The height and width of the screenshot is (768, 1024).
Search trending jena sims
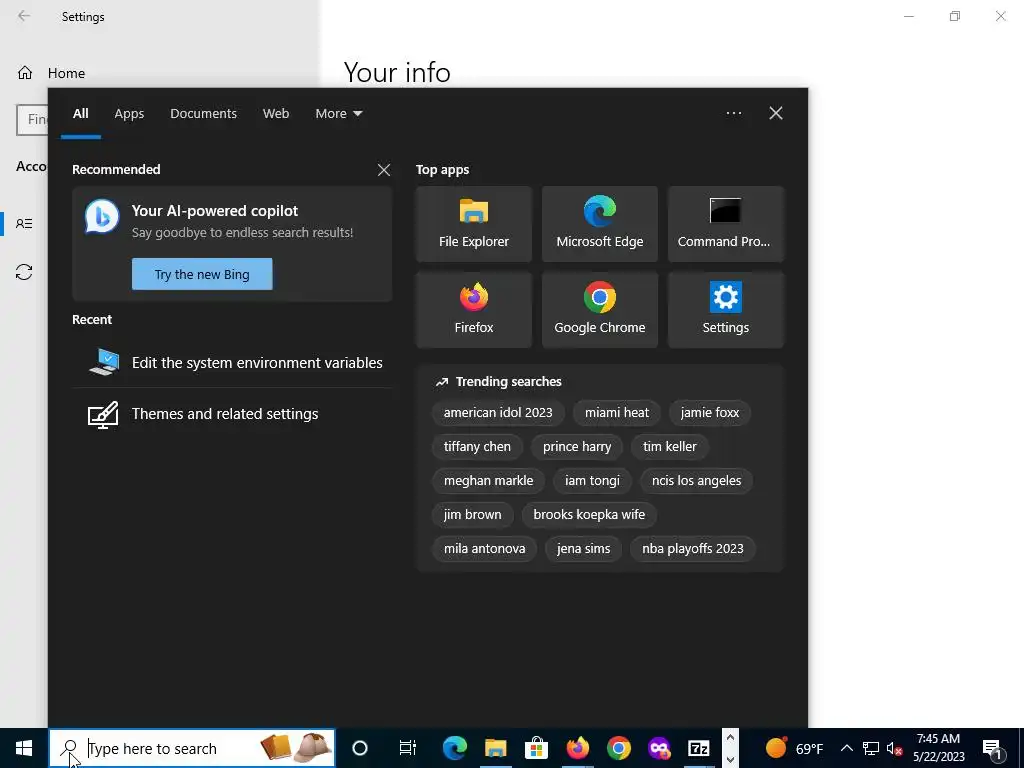coord(583,549)
